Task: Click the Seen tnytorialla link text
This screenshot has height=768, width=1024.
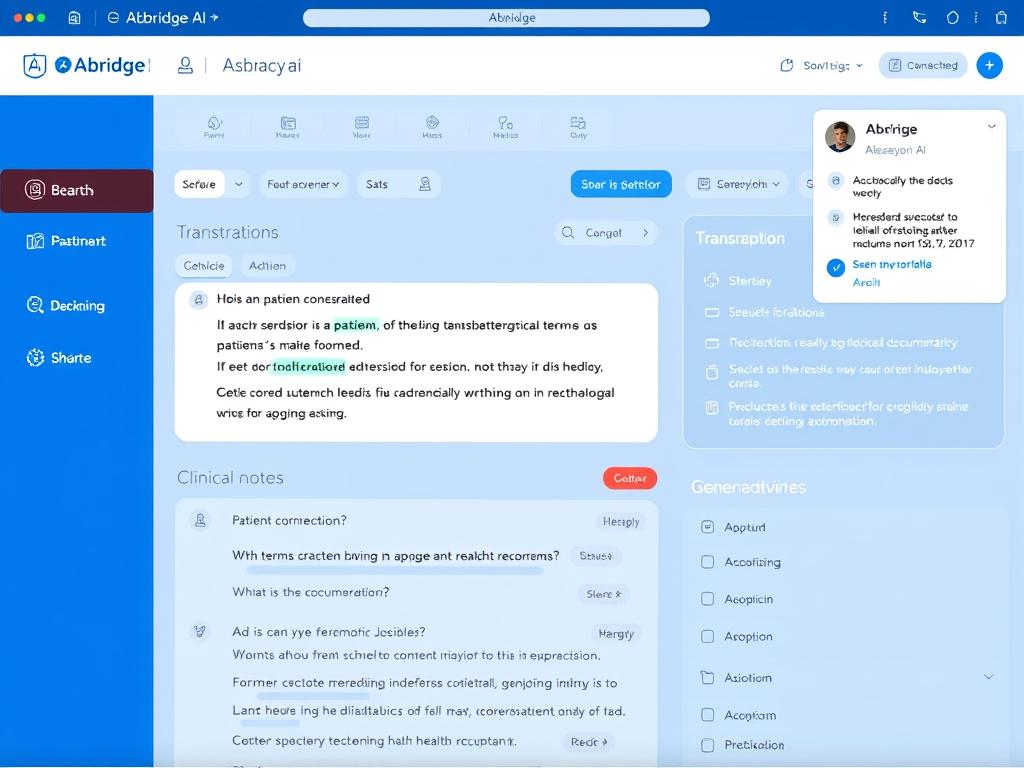Action: click(x=892, y=264)
